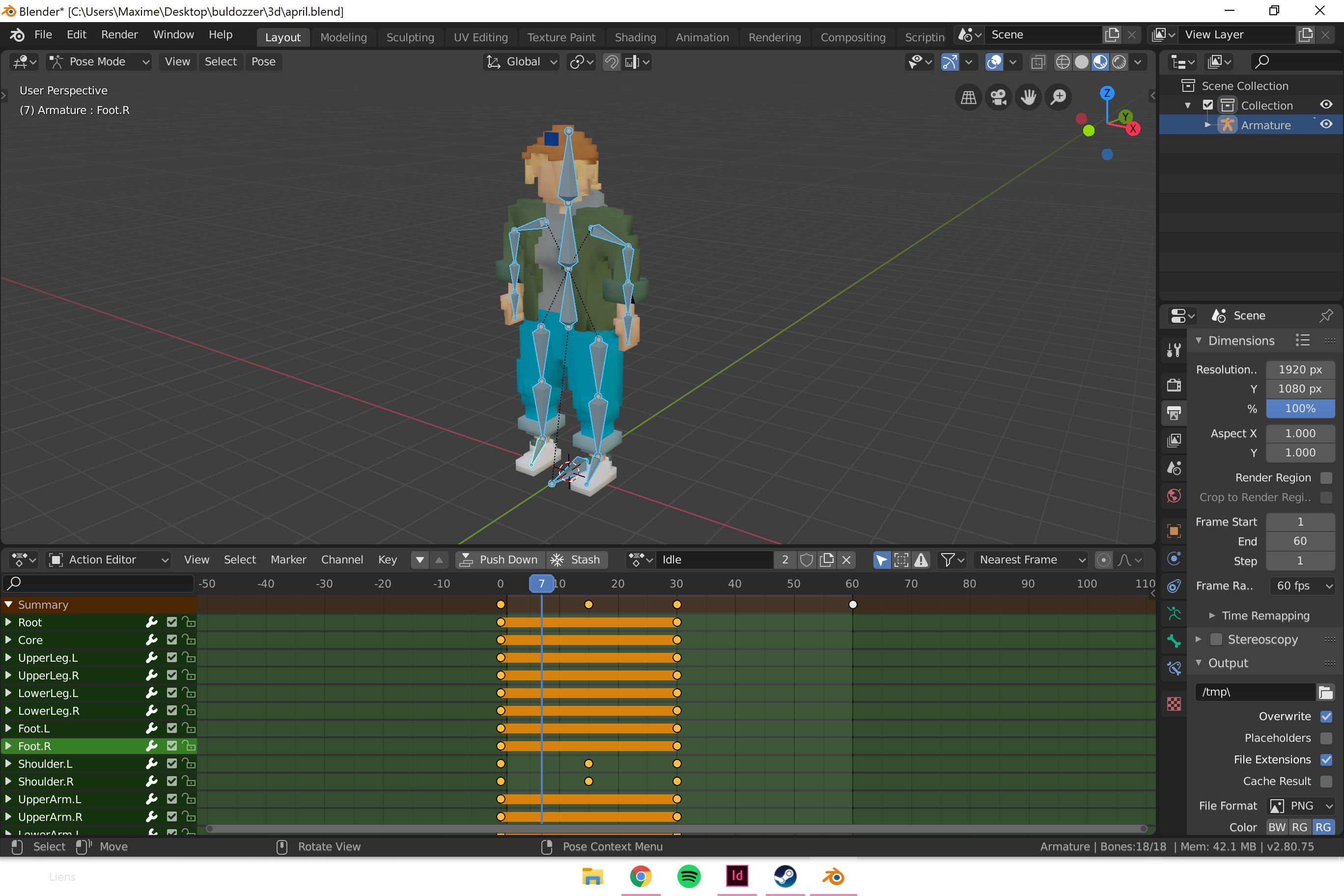The width and height of the screenshot is (1344, 896).
Task: Click the Stash button
Action: click(x=576, y=560)
